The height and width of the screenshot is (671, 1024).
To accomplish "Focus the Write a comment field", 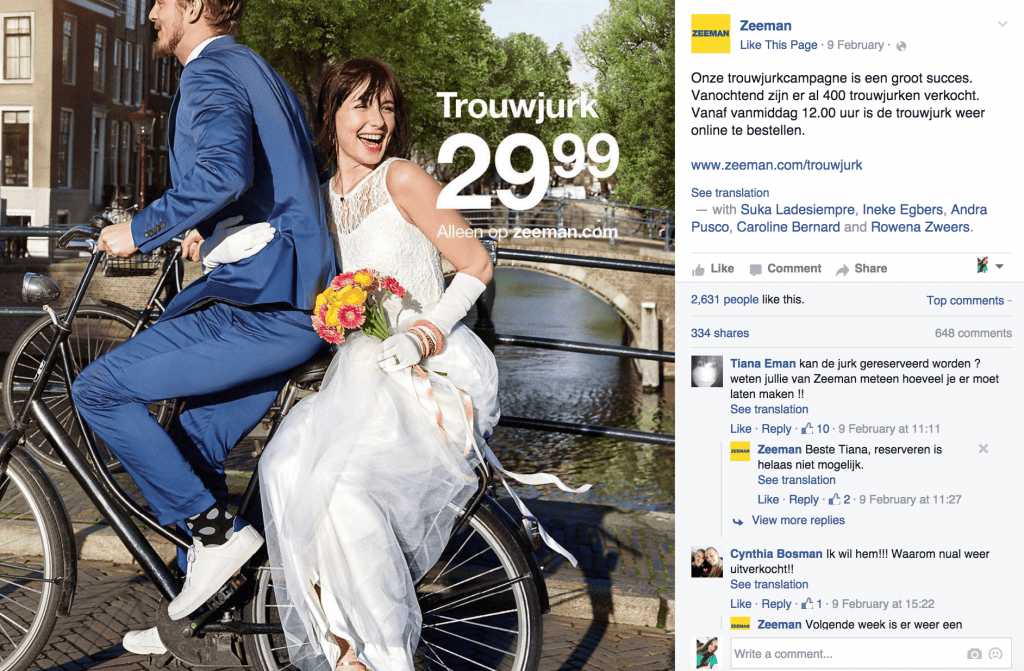I will tap(871, 653).
